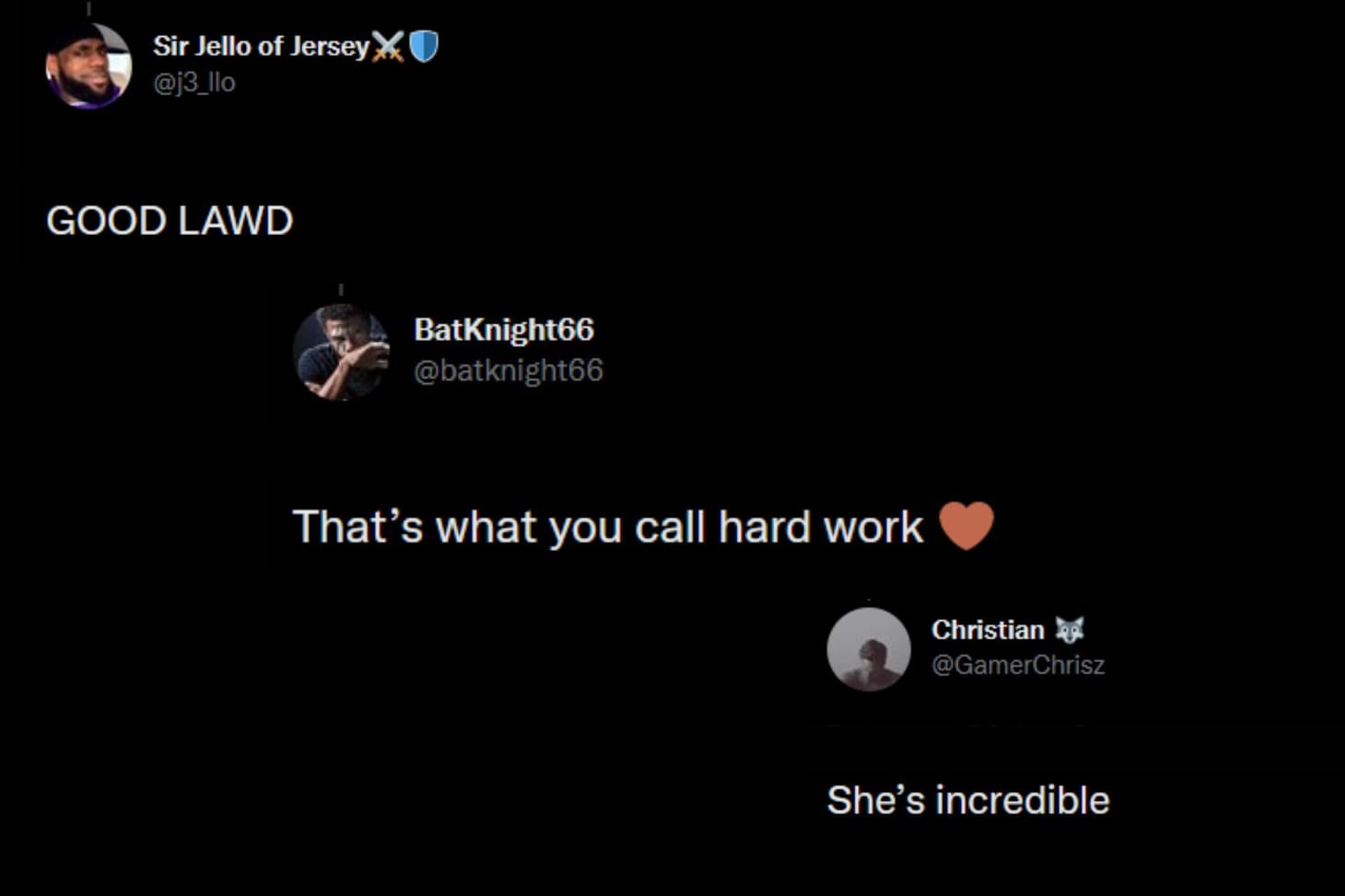The width and height of the screenshot is (1345, 896).
Task: Select the GOOD LAWD tweet text
Action: point(170,221)
